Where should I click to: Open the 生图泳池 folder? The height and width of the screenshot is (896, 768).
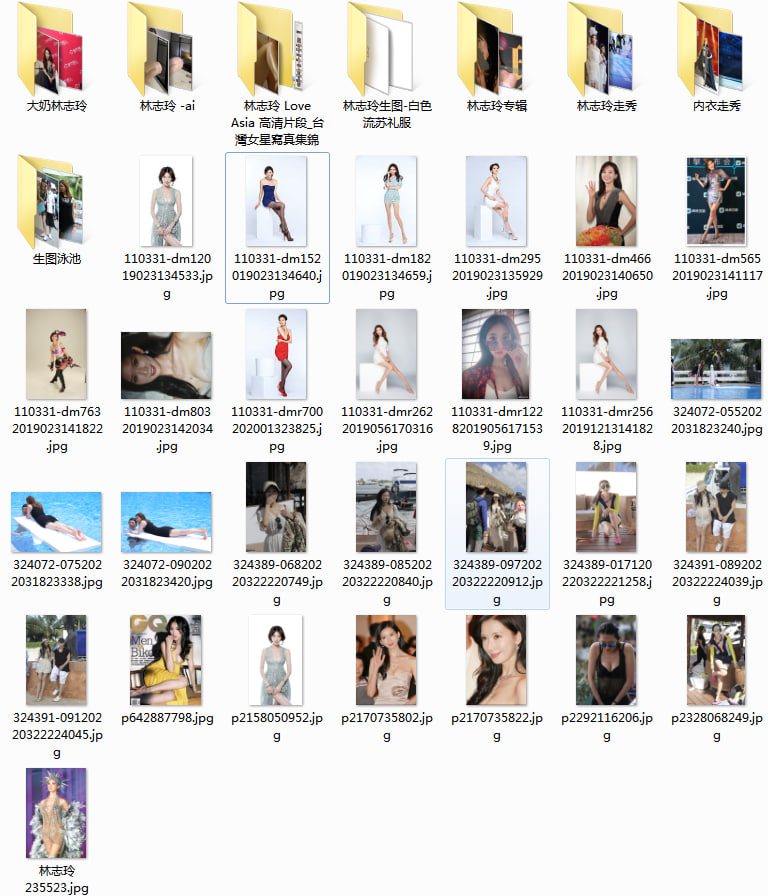[56, 201]
